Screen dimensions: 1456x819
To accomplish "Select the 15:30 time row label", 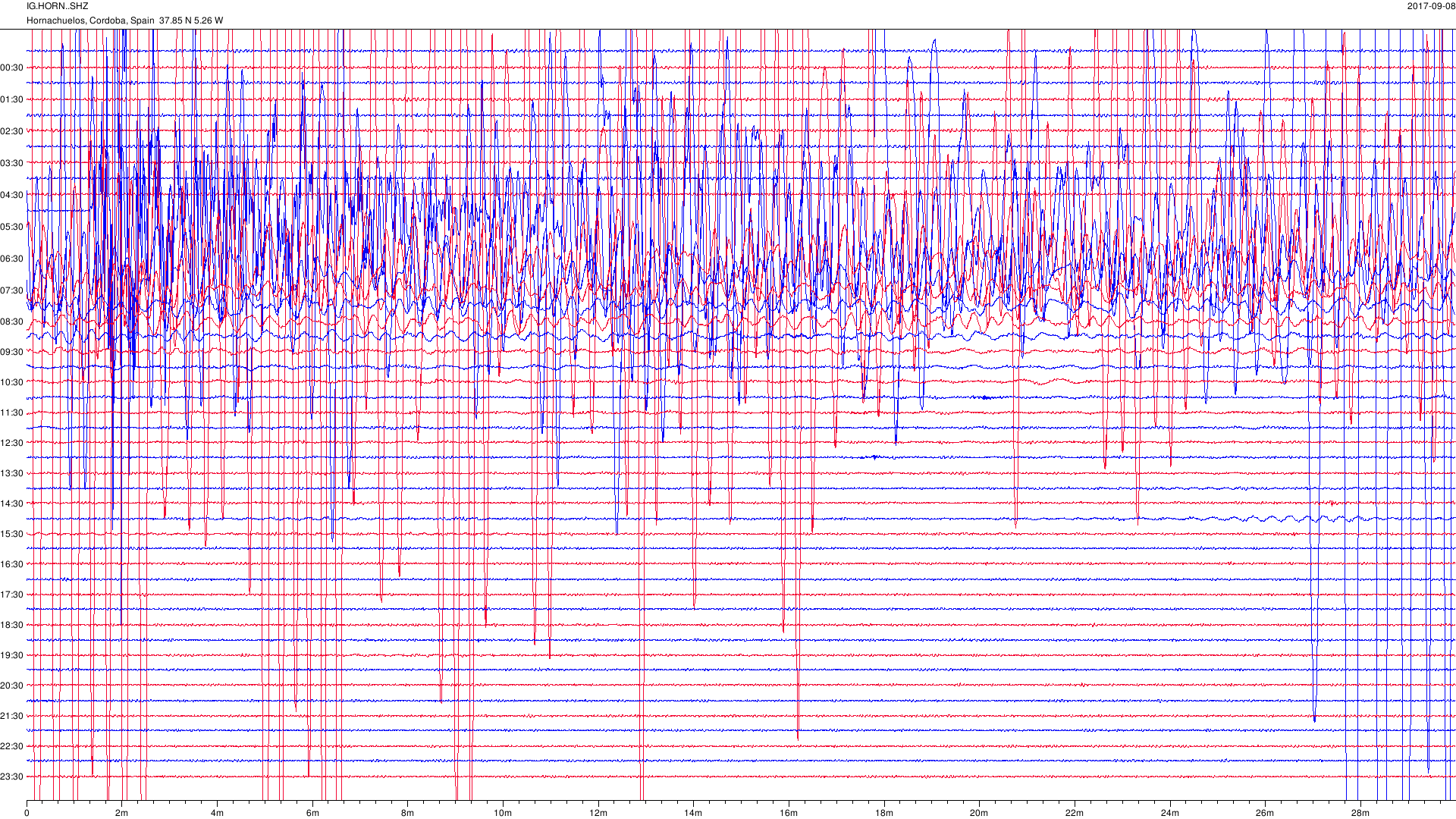I will tap(11, 534).
